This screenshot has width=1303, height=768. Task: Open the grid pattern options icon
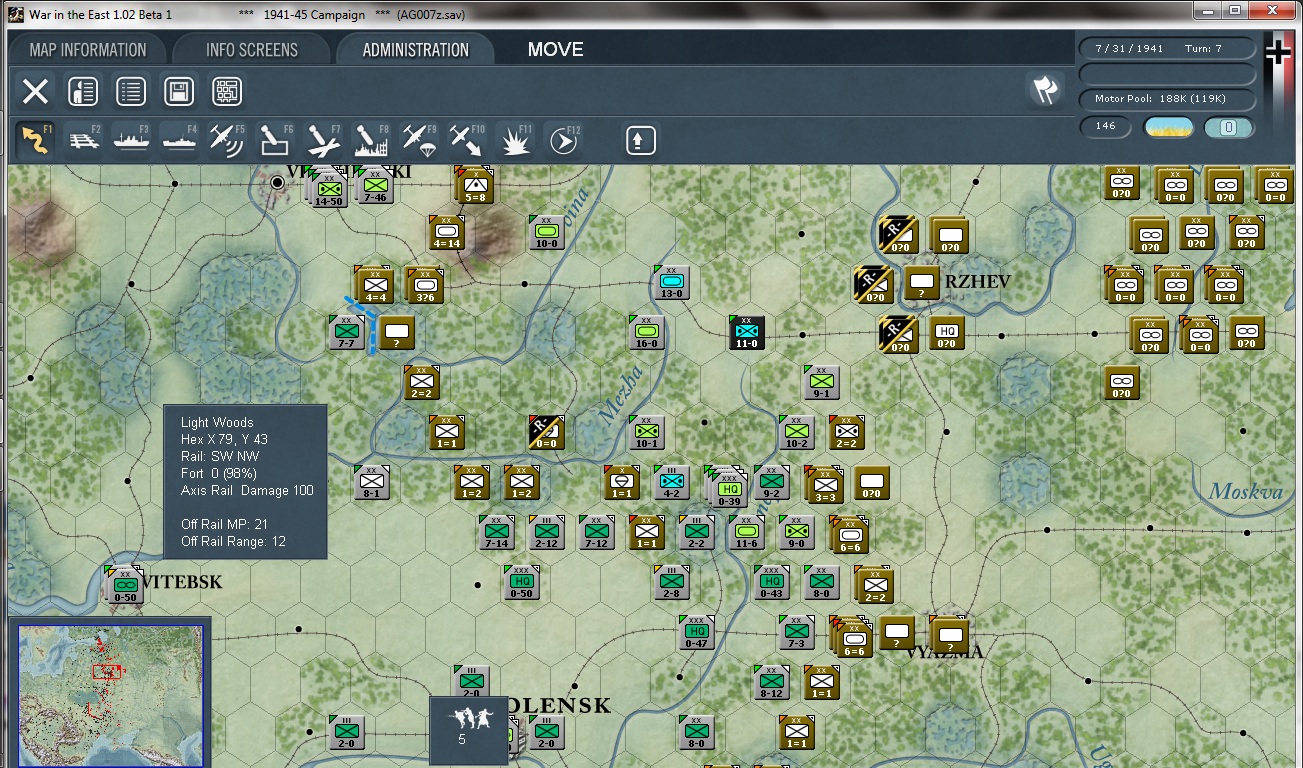point(227,92)
